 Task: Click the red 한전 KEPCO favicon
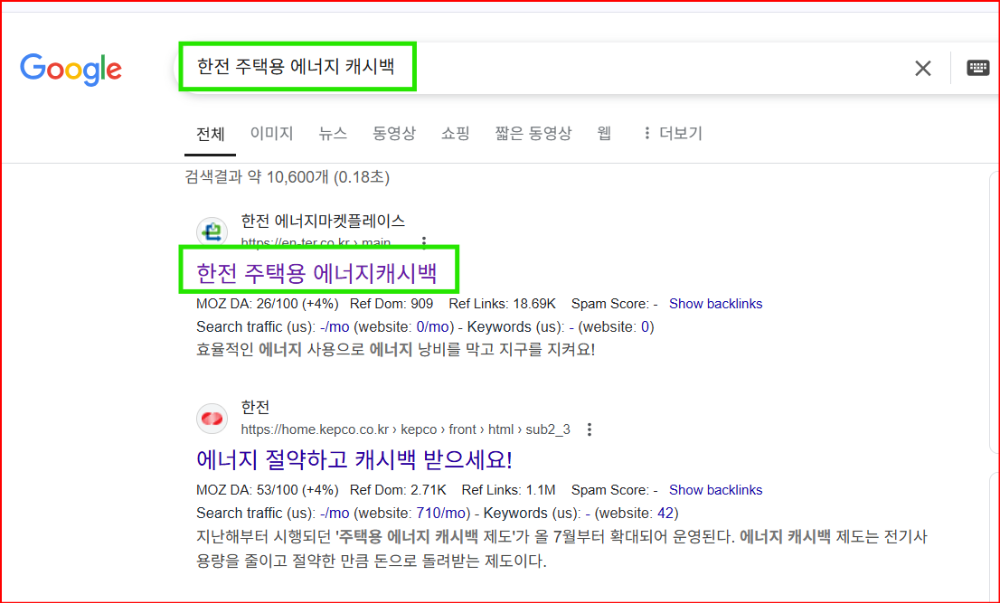click(211, 418)
